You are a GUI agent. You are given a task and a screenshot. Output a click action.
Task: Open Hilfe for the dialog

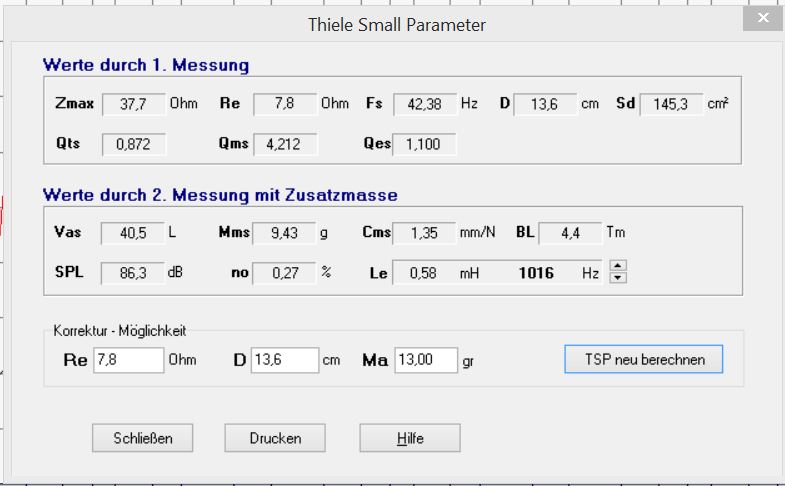coord(410,438)
